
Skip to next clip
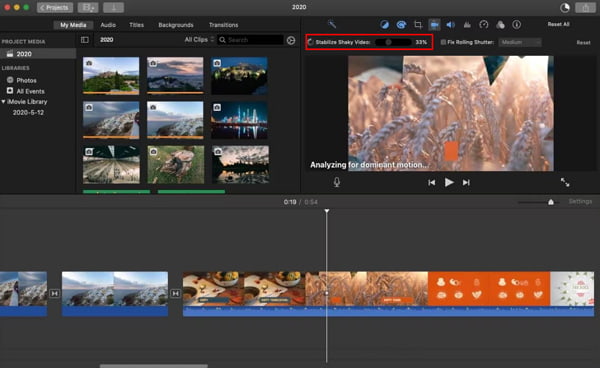466,182
